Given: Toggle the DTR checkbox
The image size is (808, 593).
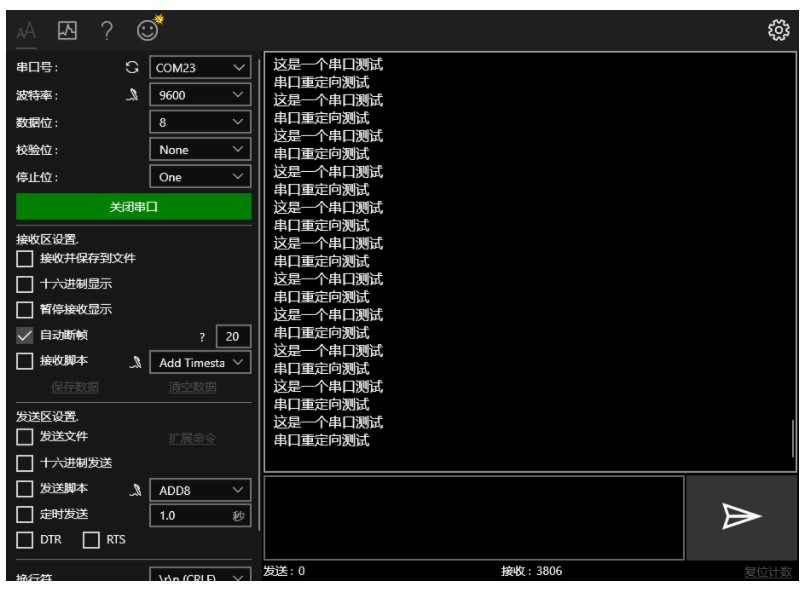Looking at the screenshot, I should (25, 540).
